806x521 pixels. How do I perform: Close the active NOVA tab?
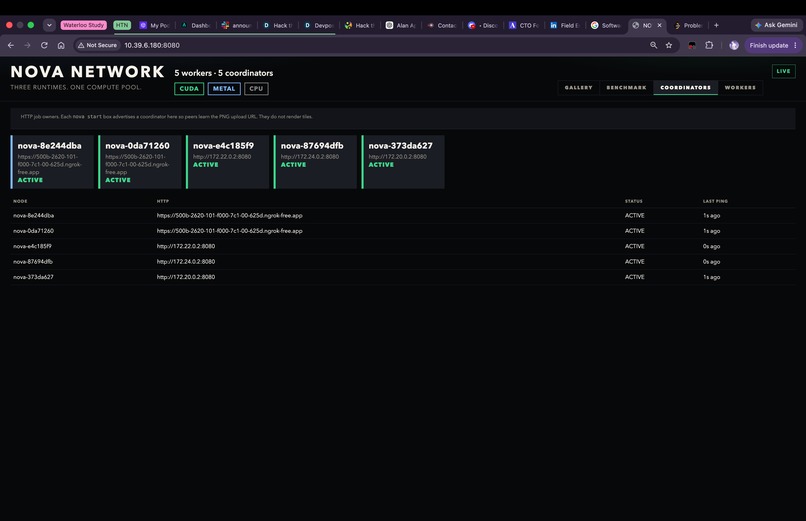[x=660, y=25]
